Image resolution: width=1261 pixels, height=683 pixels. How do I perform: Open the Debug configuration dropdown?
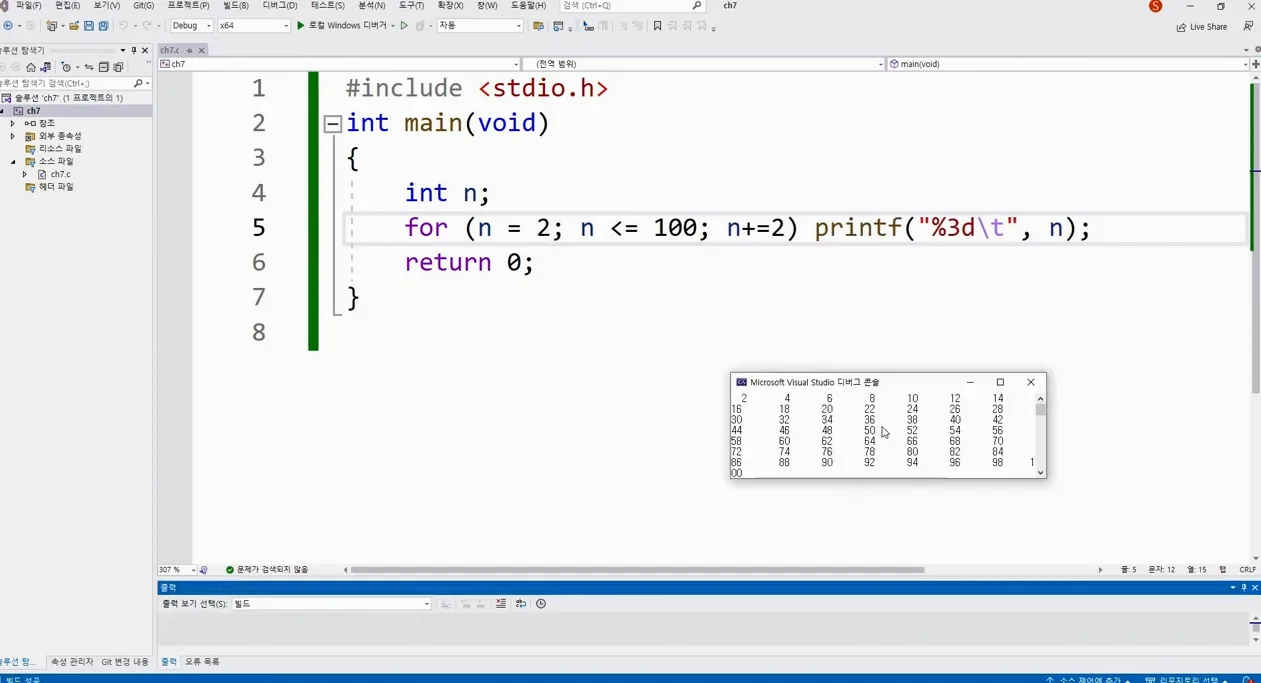coord(191,26)
